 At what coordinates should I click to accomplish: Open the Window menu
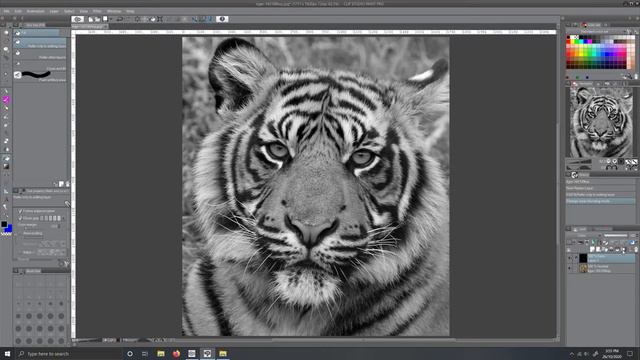pyautogui.click(x=114, y=11)
